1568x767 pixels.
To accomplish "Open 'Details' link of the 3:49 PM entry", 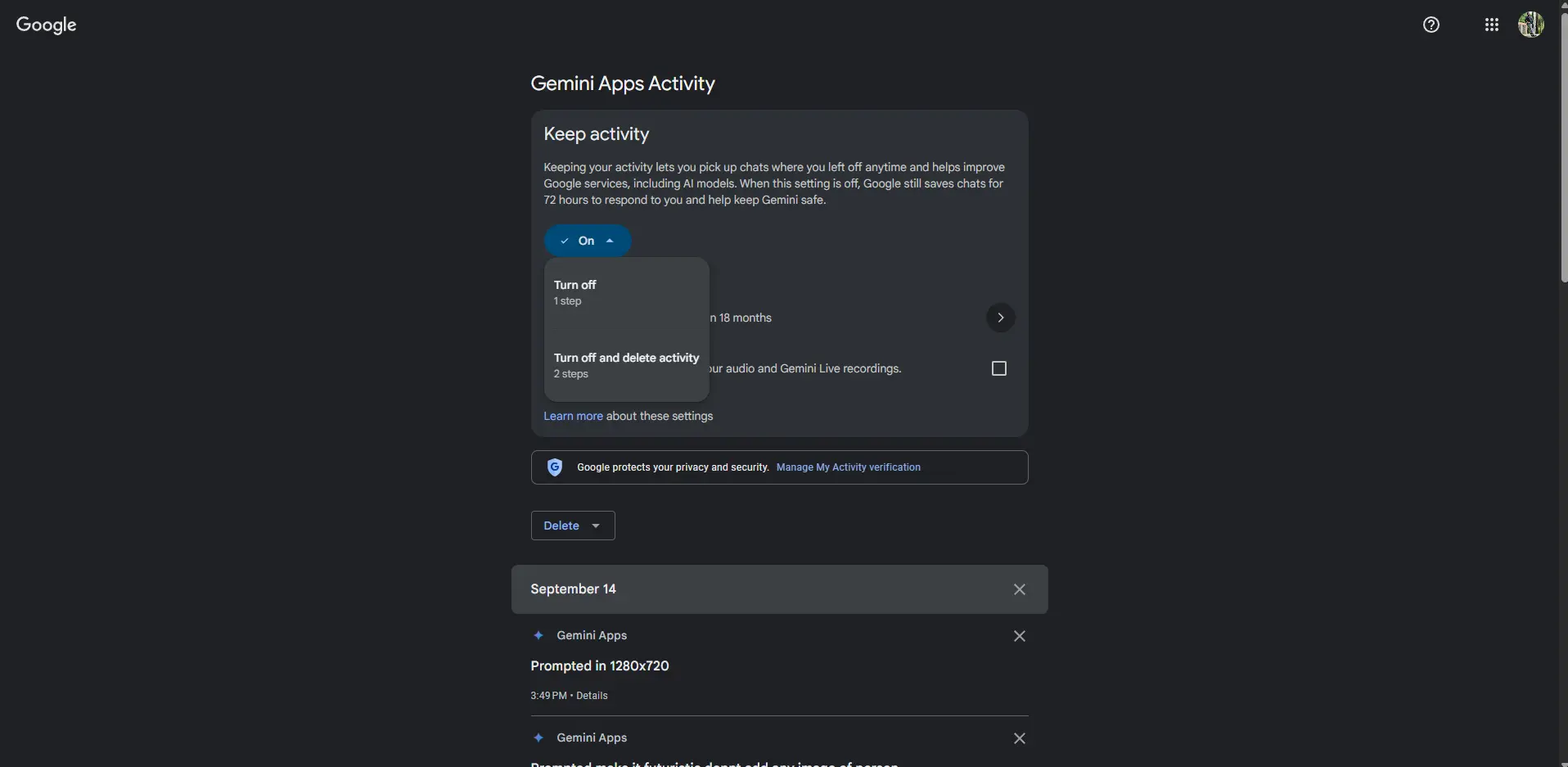I will (592, 696).
